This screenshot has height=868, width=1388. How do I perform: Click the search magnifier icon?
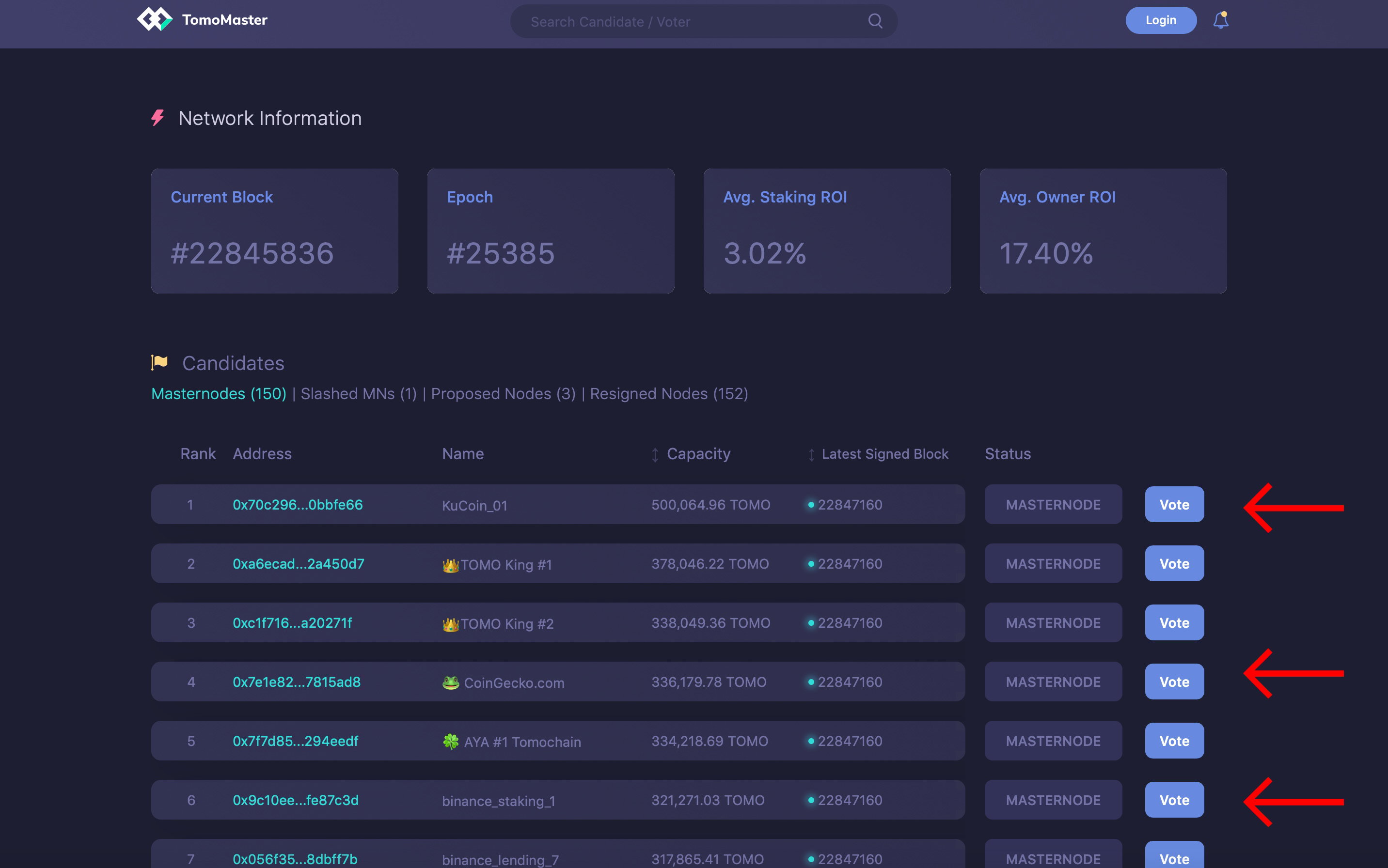tap(875, 21)
